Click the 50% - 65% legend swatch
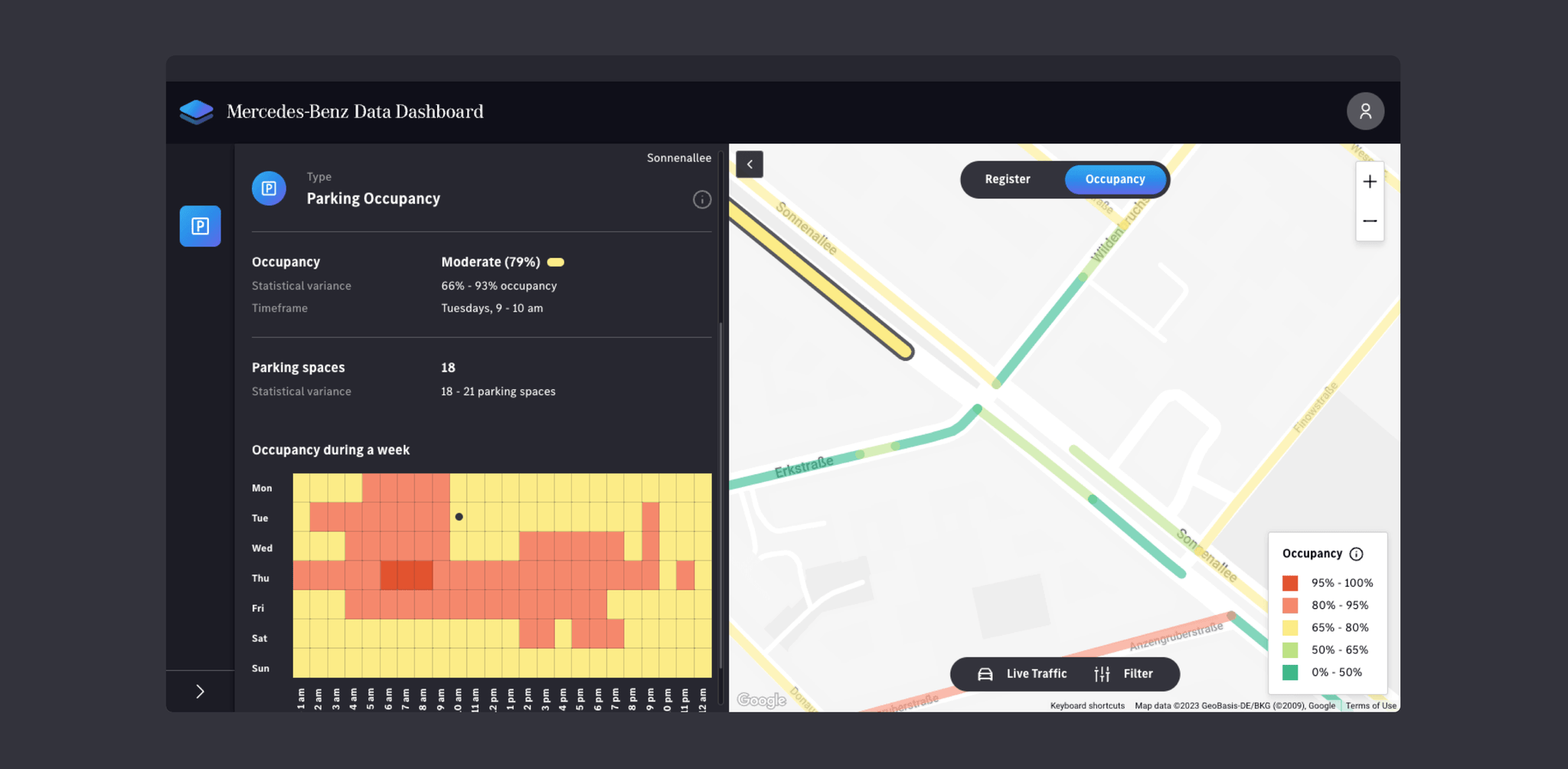 click(x=1290, y=650)
